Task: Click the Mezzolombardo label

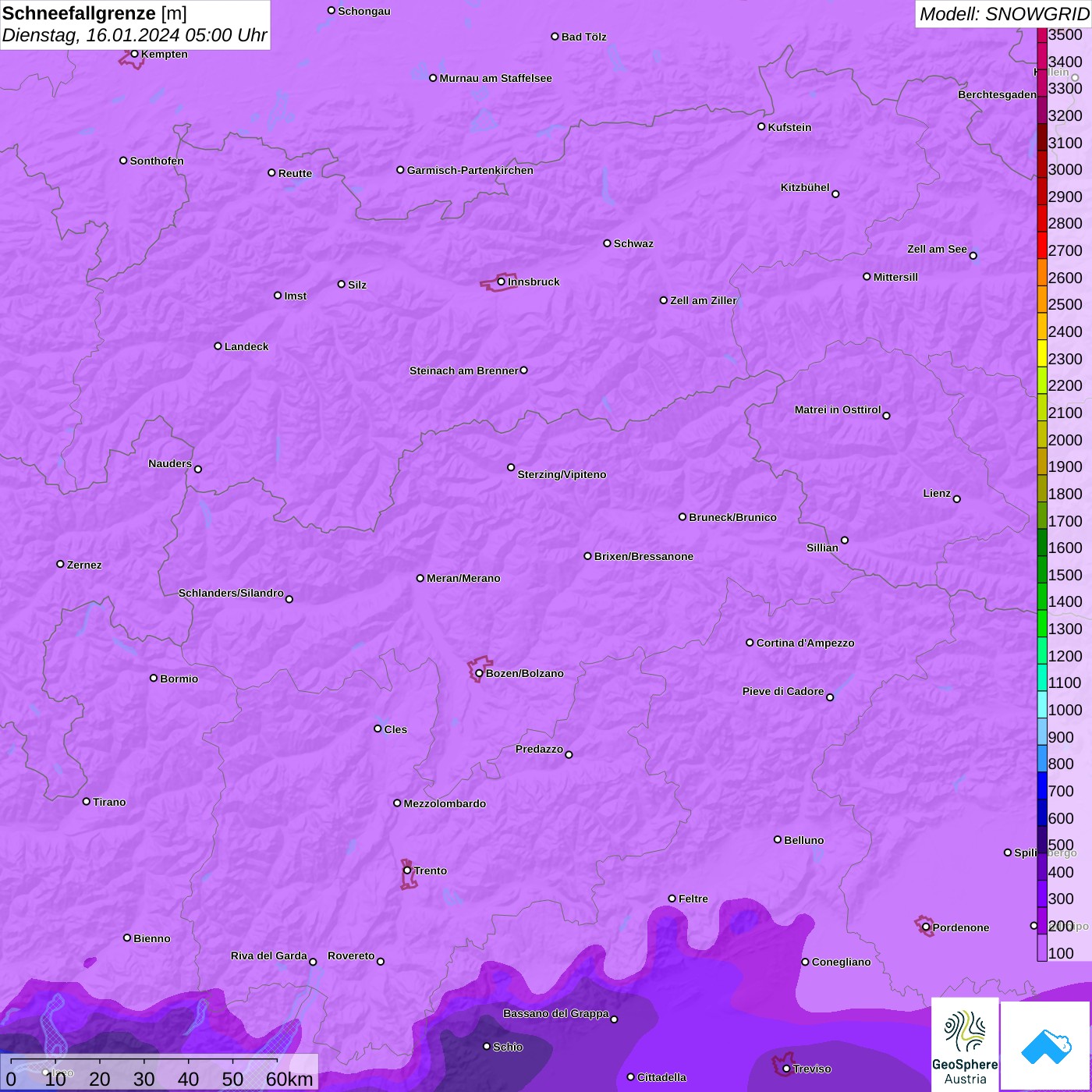Action: (x=445, y=803)
